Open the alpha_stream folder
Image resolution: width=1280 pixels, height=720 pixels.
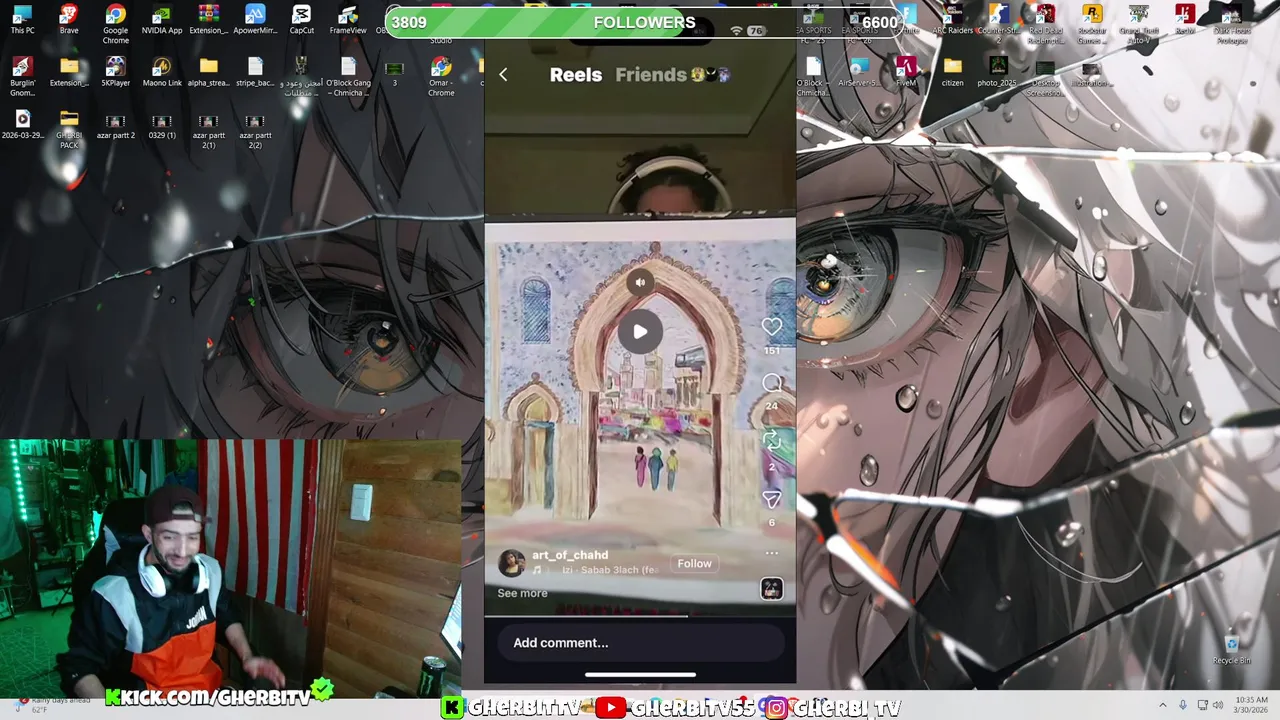pyautogui.click(x=208, y=72)
